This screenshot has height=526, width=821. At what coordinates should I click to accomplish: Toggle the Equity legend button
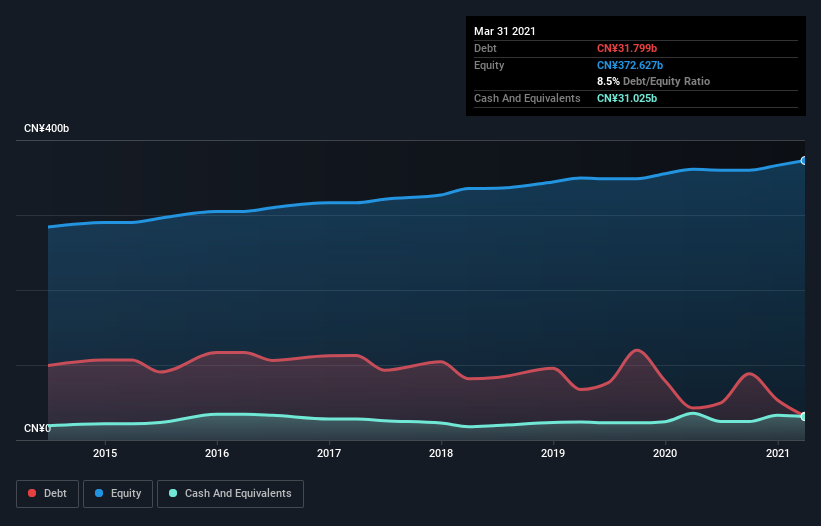tap(118, 494)
